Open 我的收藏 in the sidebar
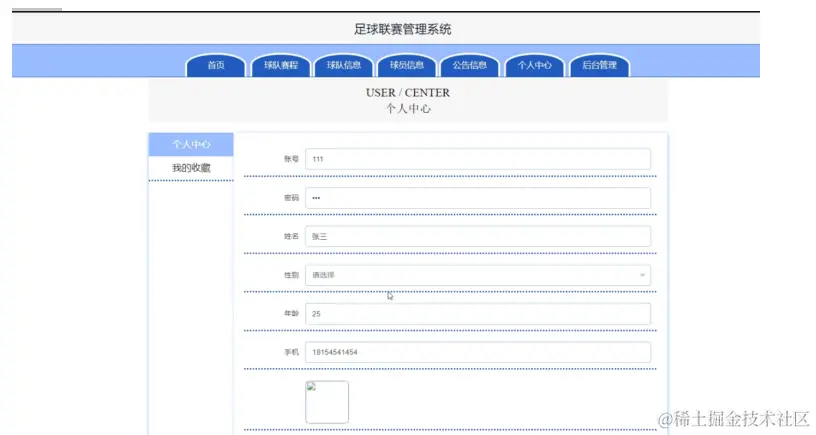 tap(191, 168)
